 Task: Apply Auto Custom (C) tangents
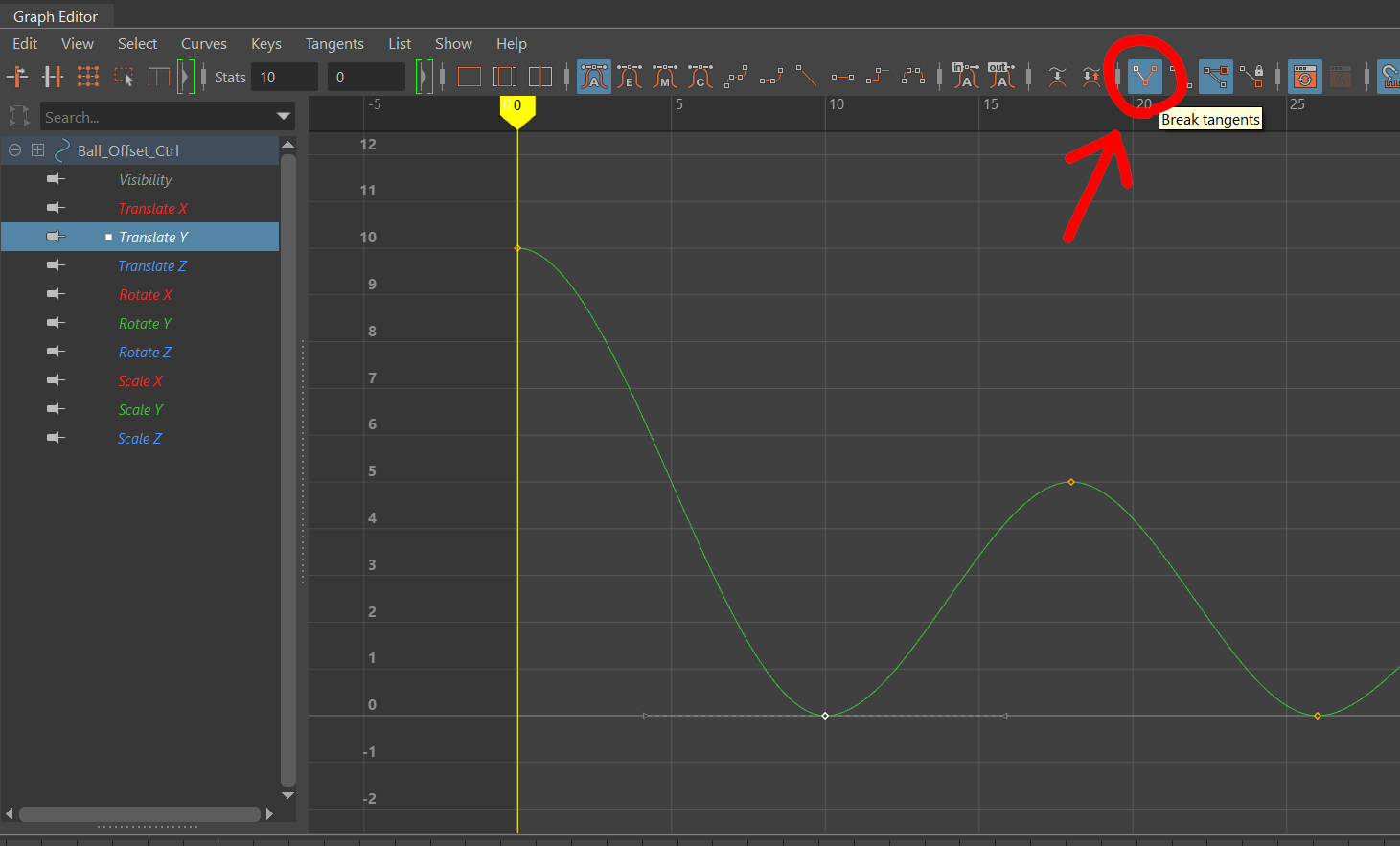(700, 77)
